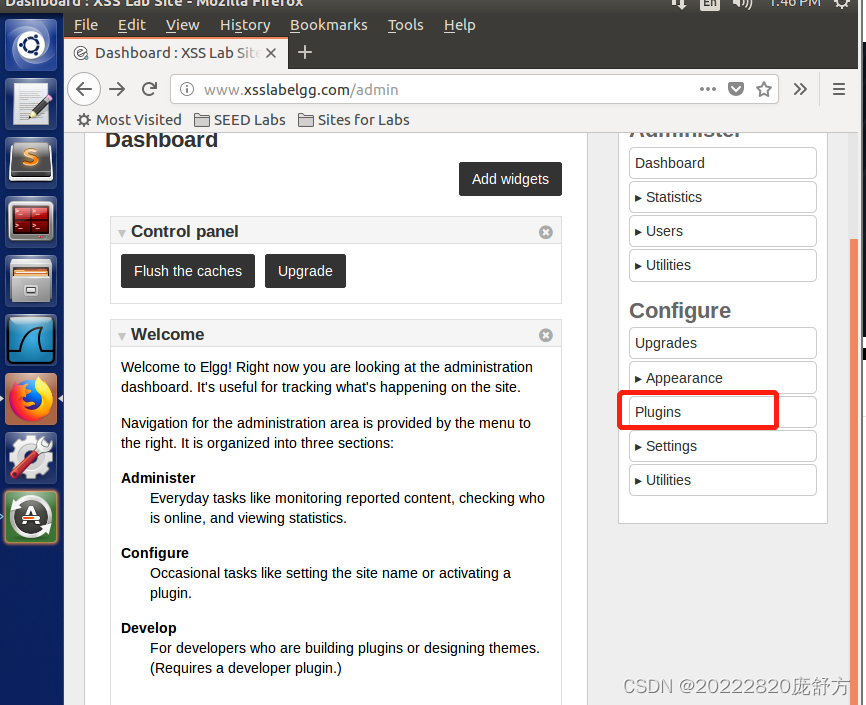Launch the text editor from dock
Viewport: 866px width, 705px height.
tap(31, 103)
